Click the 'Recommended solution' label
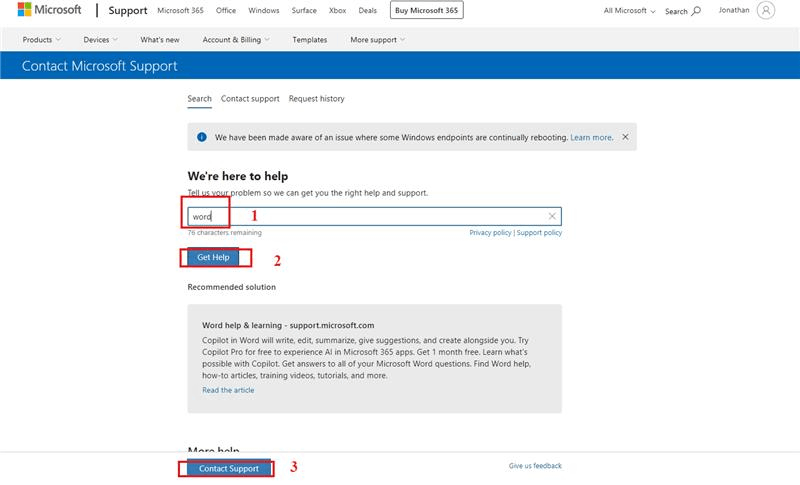The image size is (800, 485). tap(232, 287)
